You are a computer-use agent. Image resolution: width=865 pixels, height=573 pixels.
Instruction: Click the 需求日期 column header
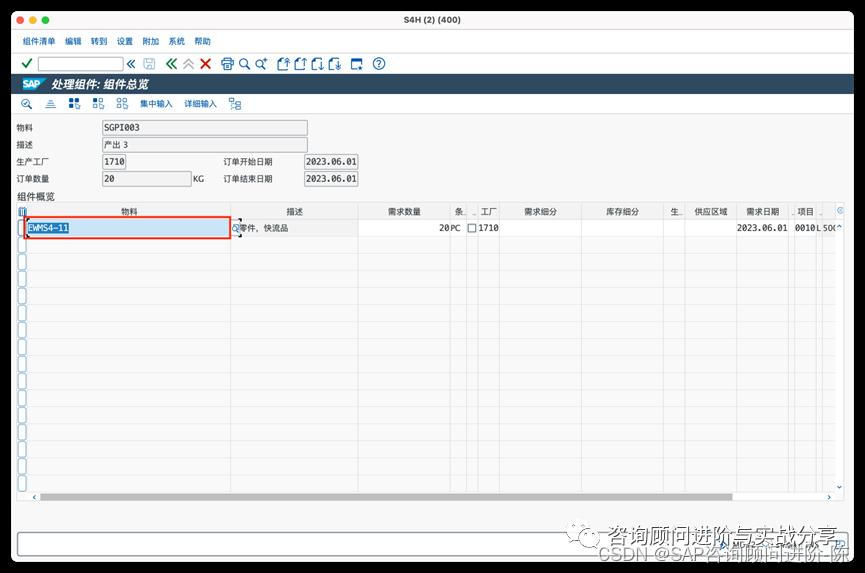pyautogui.click(x=762, y=212)
